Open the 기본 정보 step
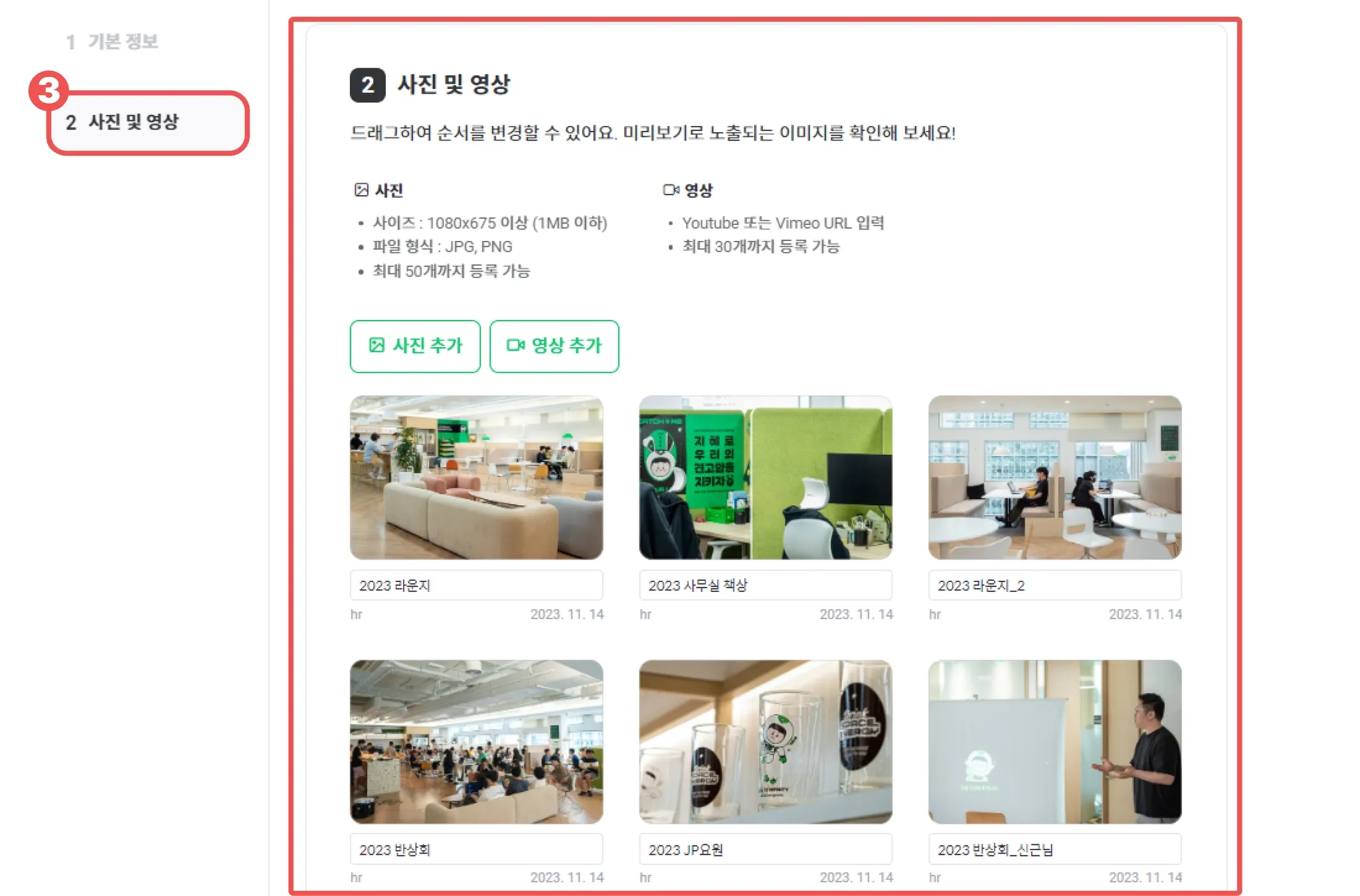 coord(112,41)
